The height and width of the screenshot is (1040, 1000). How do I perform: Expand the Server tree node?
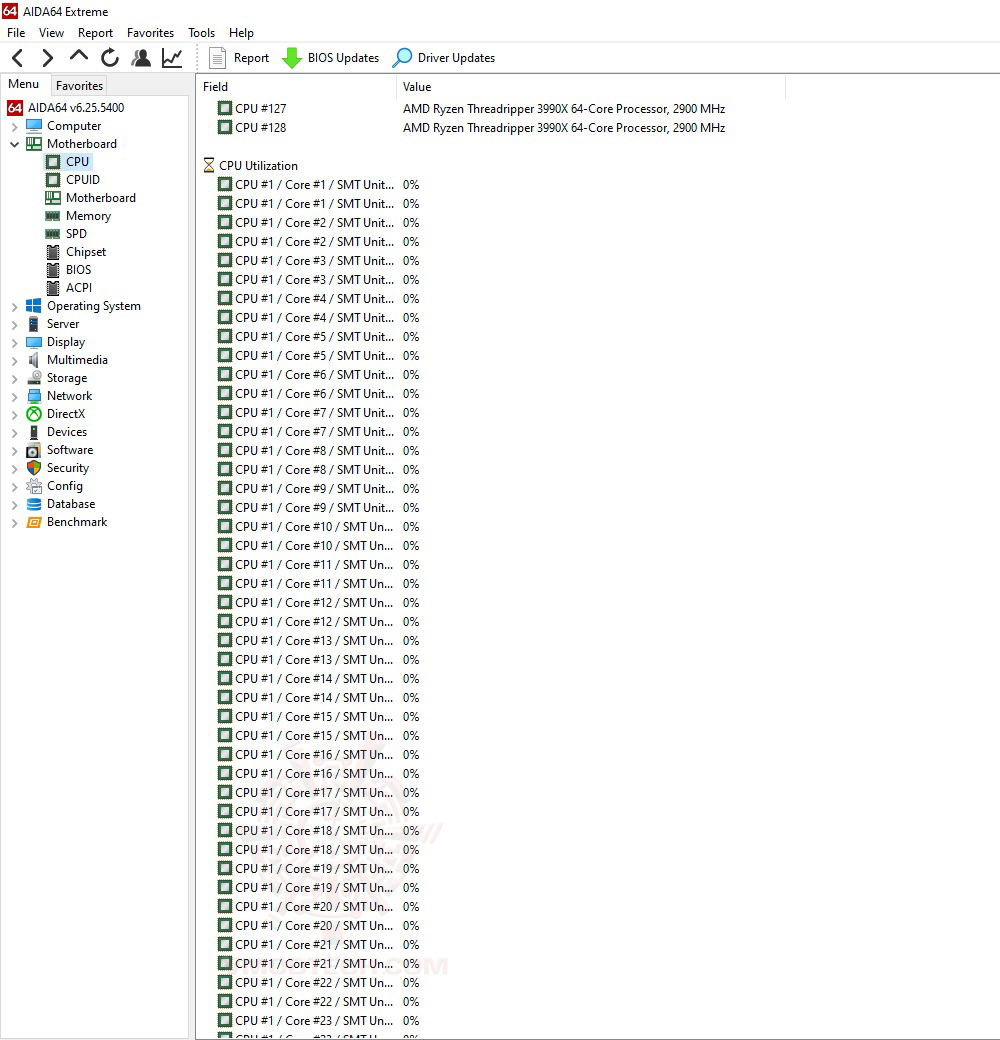(x=15, y=324)
